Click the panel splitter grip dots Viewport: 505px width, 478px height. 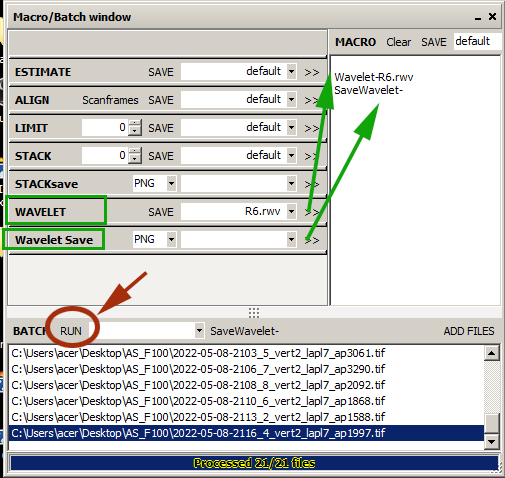point(254,313)
